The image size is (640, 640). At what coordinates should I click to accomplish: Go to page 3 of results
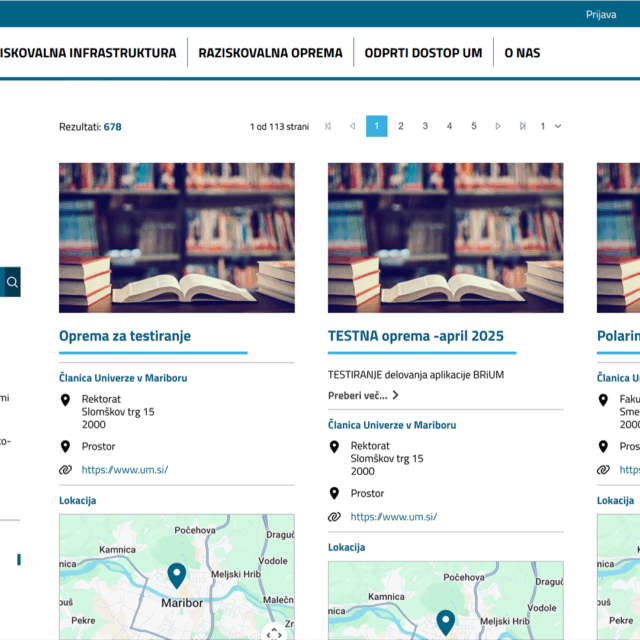[x=425, y=126]
